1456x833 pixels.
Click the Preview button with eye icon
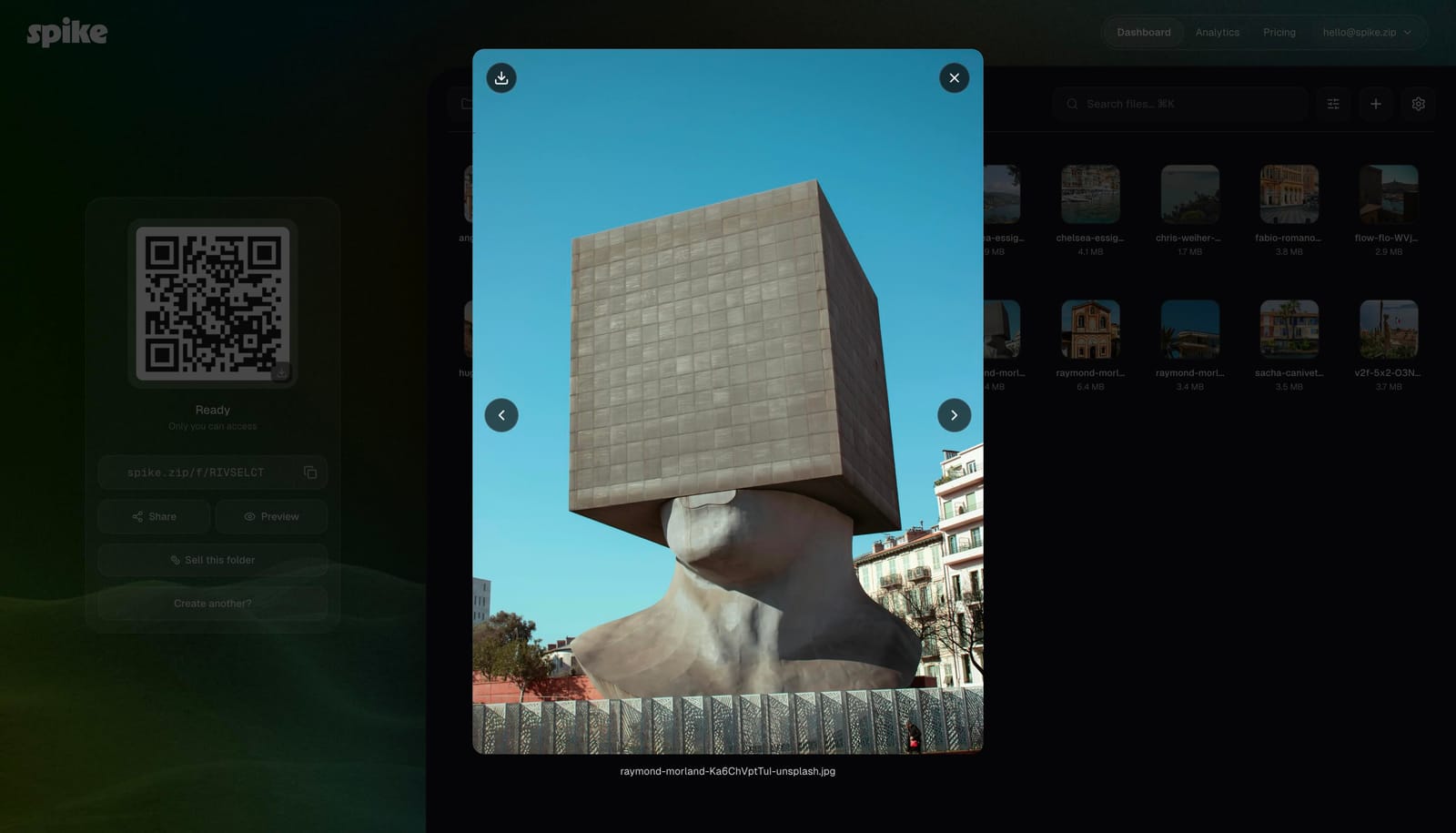click(271, 516)
